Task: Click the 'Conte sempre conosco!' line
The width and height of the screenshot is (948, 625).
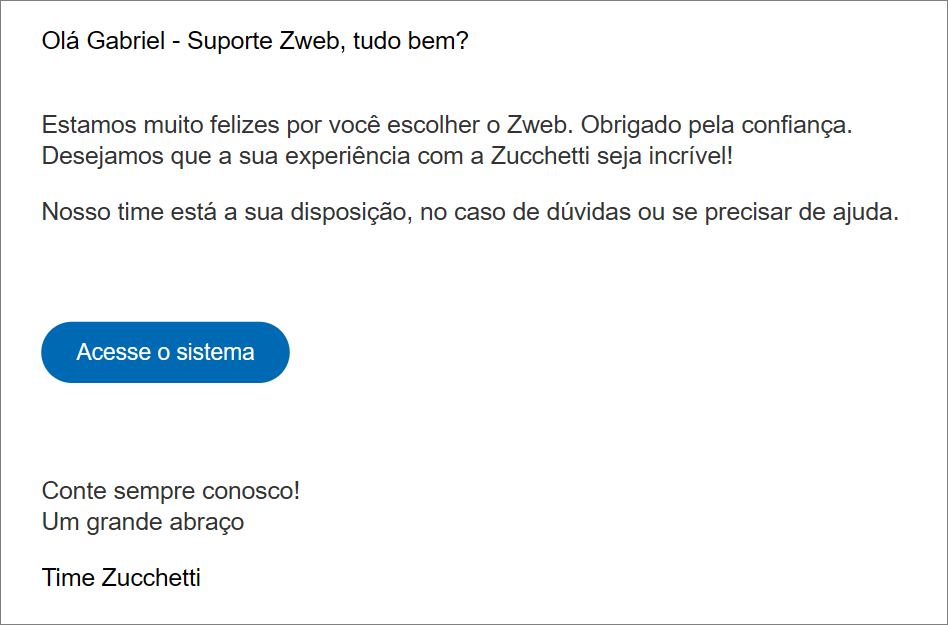Action: tap(170, 491)
